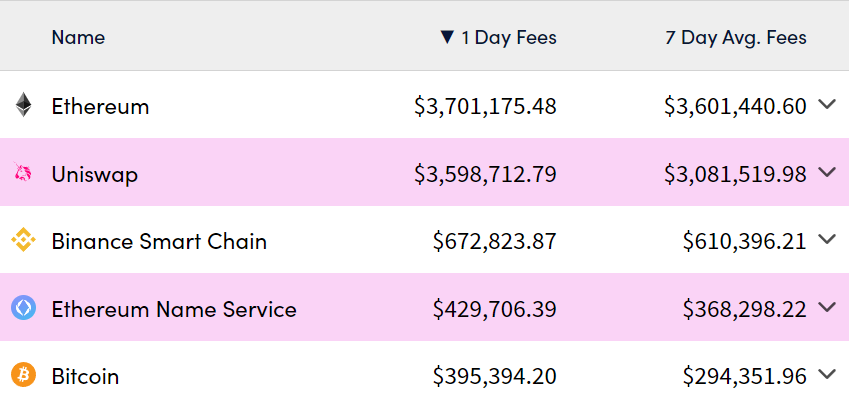This screenshot has height=408, width=849.
Task: Select the Ethereum Name Service label
Action: coord(174,309)
